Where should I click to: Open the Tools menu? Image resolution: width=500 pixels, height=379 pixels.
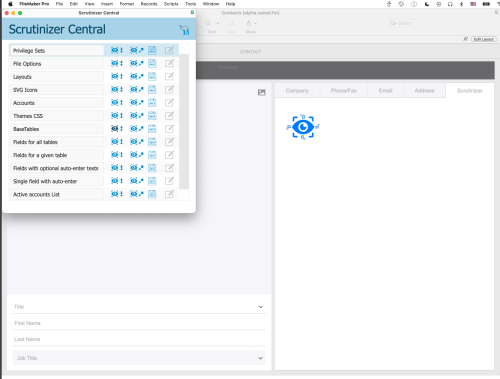click(x=190, y=4)
